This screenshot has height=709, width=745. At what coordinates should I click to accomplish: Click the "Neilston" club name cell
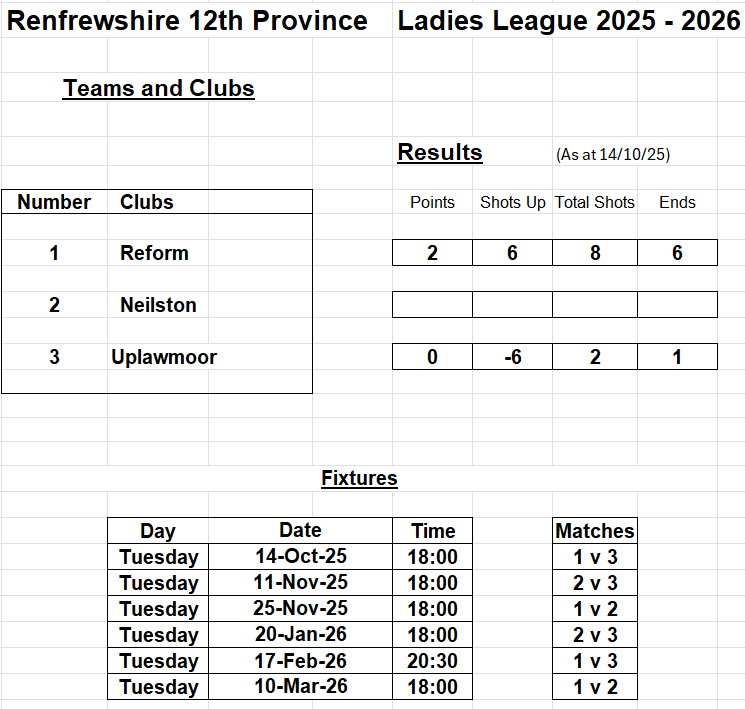pyautogui.click(x=158, y=305)
